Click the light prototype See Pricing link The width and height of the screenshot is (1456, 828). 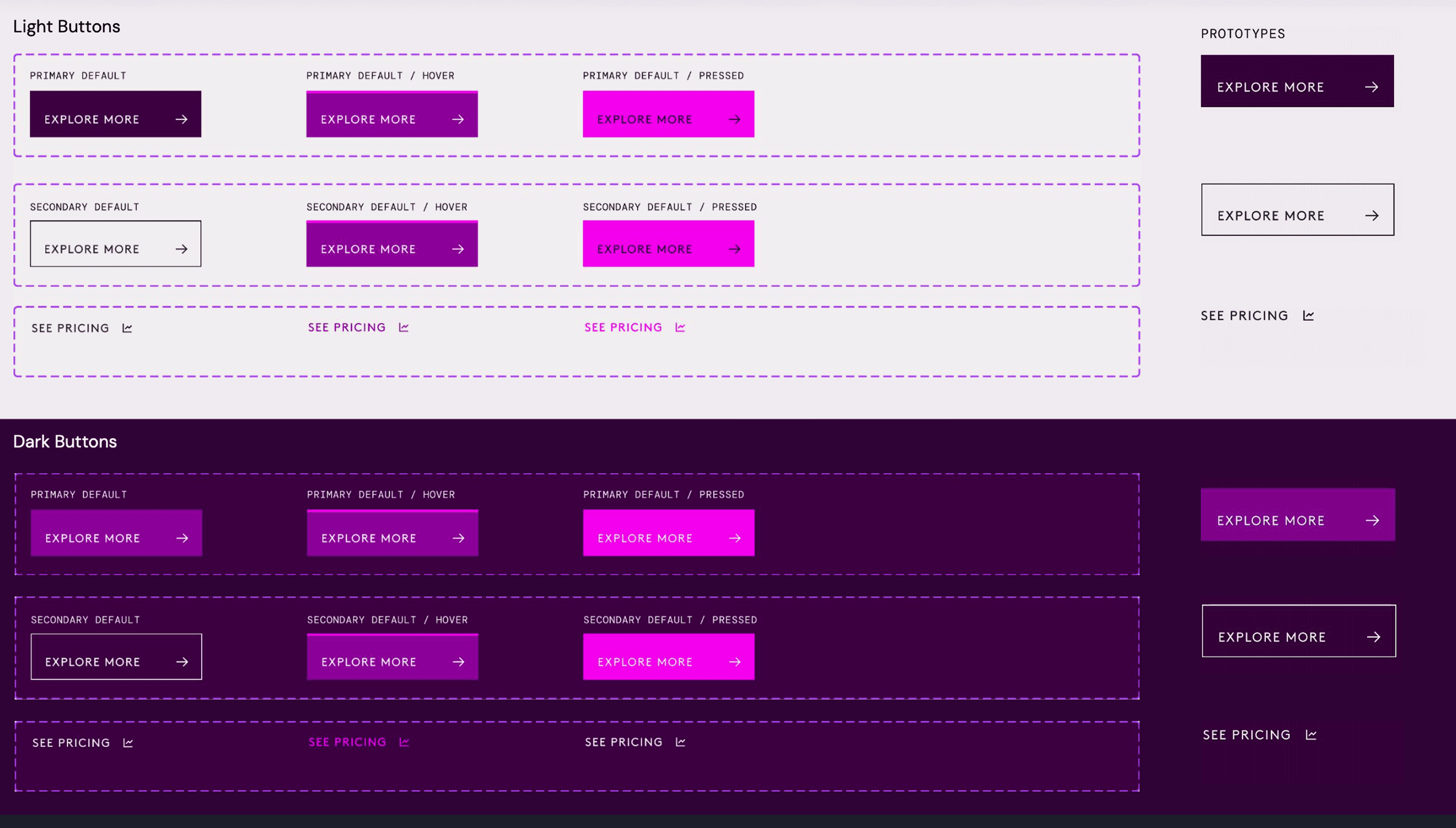[1244, 316]
